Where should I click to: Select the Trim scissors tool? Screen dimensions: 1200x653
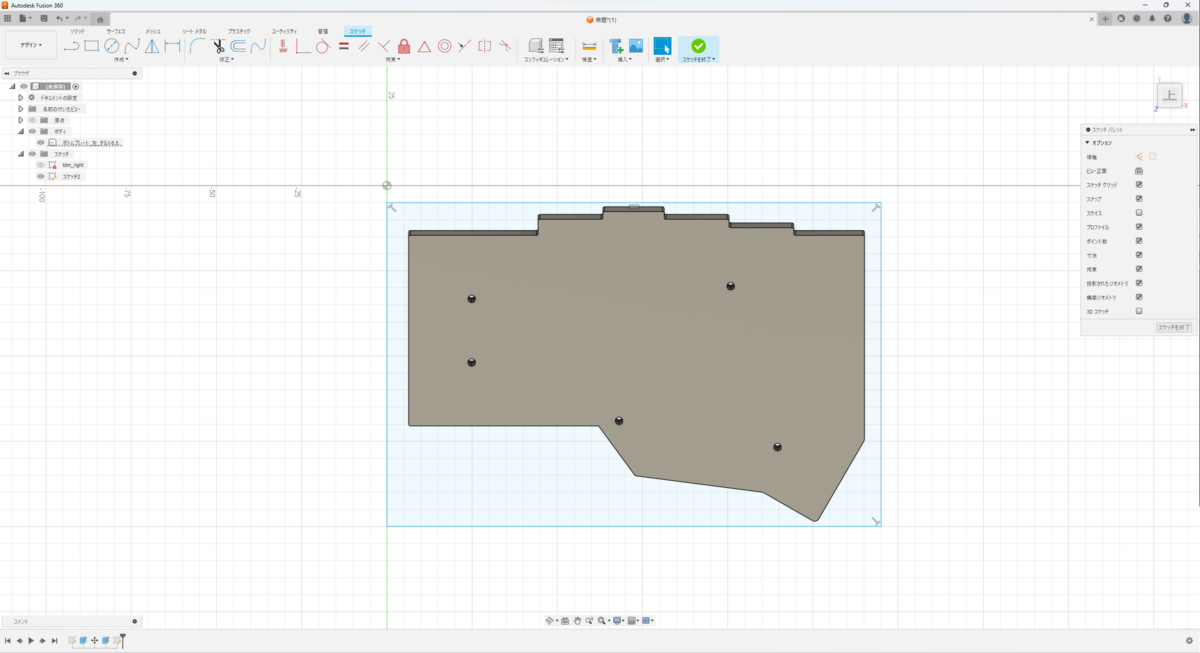pos(218,46)
